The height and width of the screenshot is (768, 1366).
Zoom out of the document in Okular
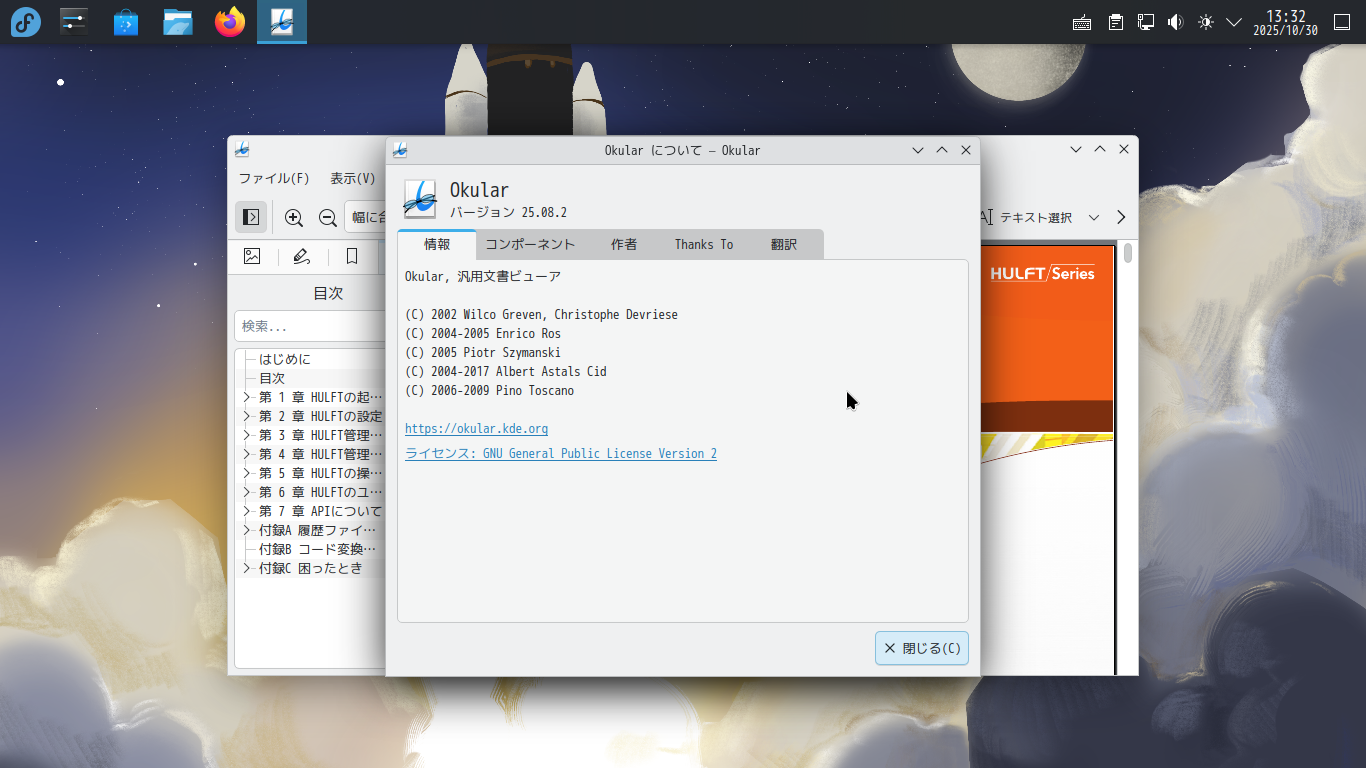pos(327,218)
